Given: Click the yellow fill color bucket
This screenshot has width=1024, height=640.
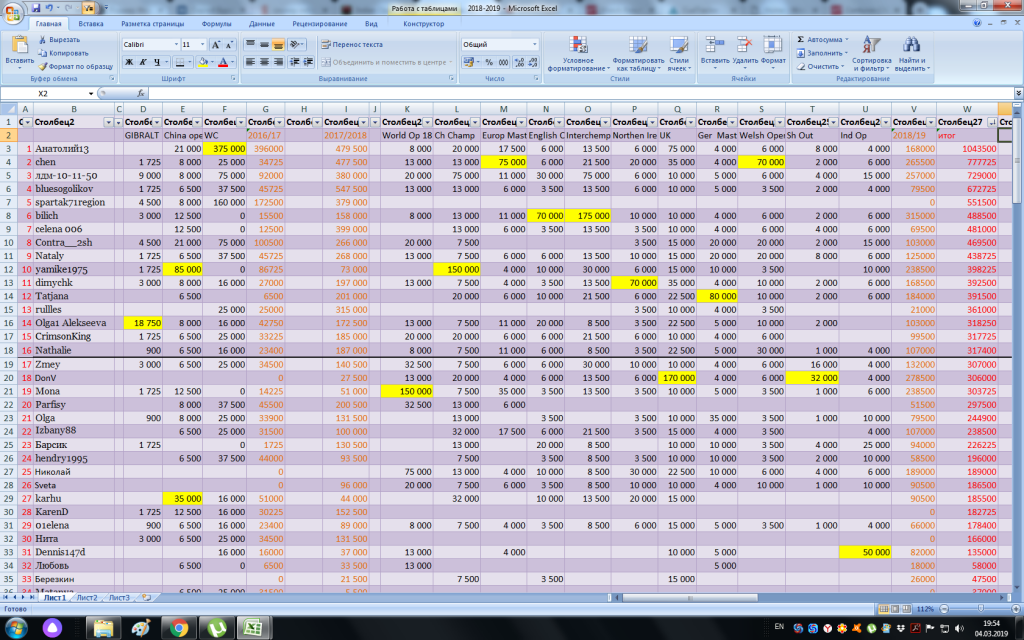Looking at the screenshot, I should [203, 62].
